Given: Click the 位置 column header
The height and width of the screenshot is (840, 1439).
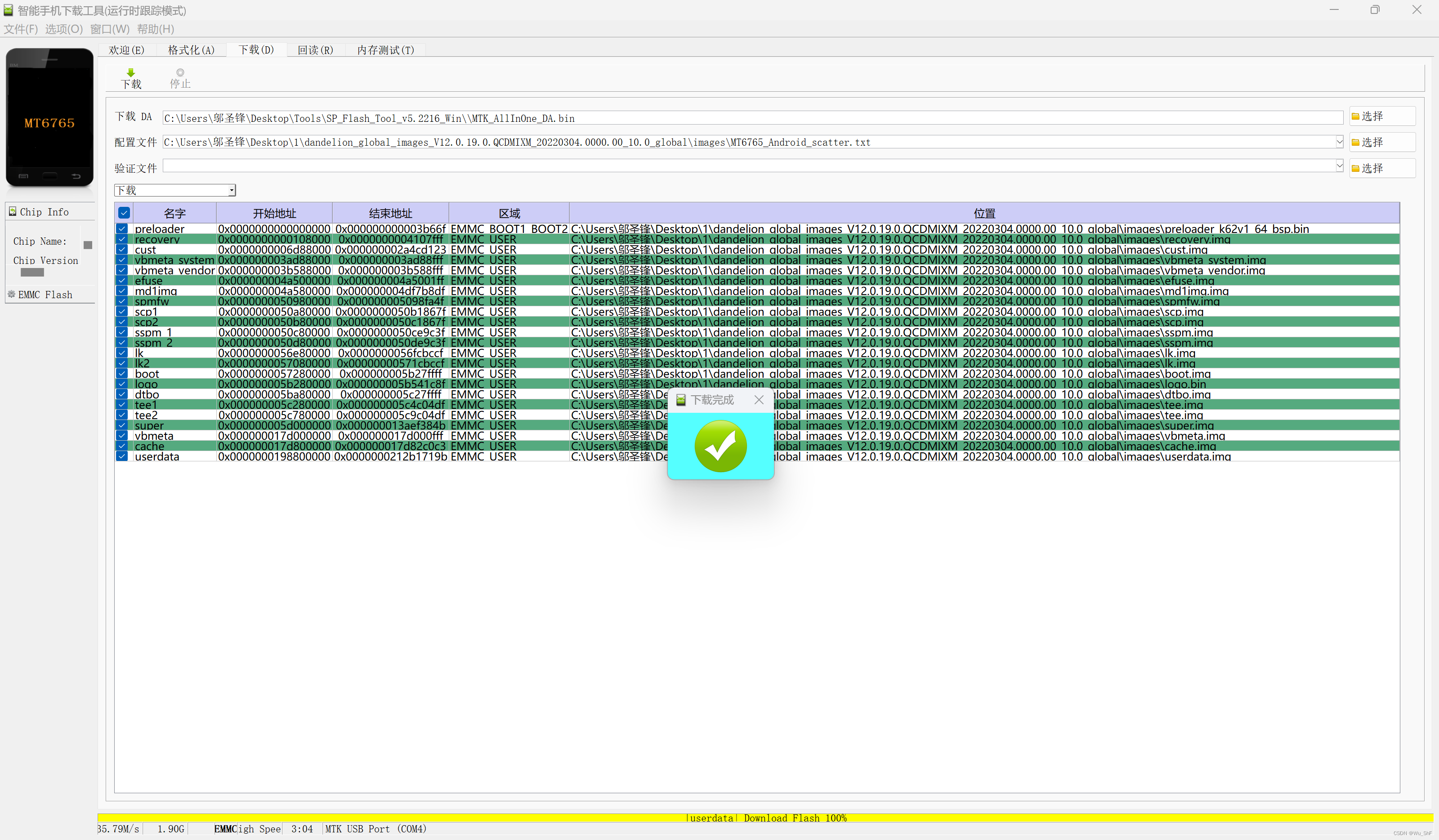Looking at the screenshot, I should click(x=984, y=213).
